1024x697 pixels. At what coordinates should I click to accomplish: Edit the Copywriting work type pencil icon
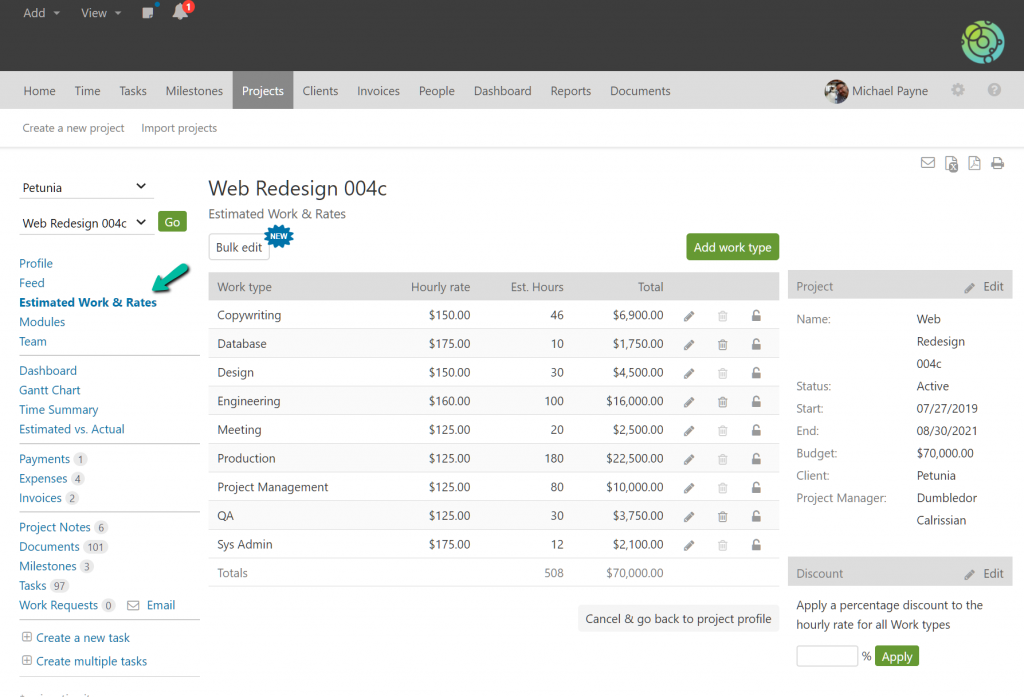click(x=689, y=316)
